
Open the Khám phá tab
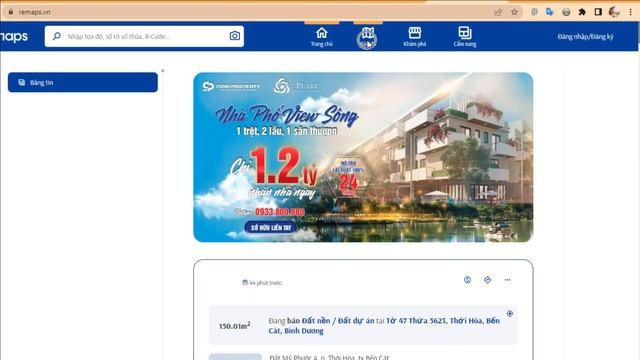(414, 37)
